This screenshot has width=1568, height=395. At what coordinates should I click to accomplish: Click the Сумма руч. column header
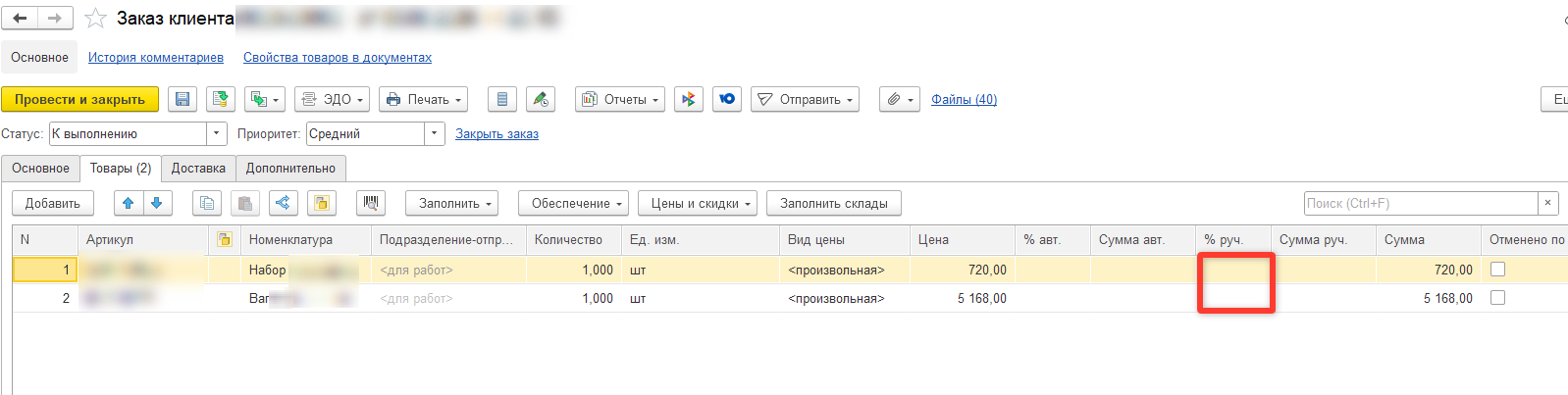tap(1323, 239)
